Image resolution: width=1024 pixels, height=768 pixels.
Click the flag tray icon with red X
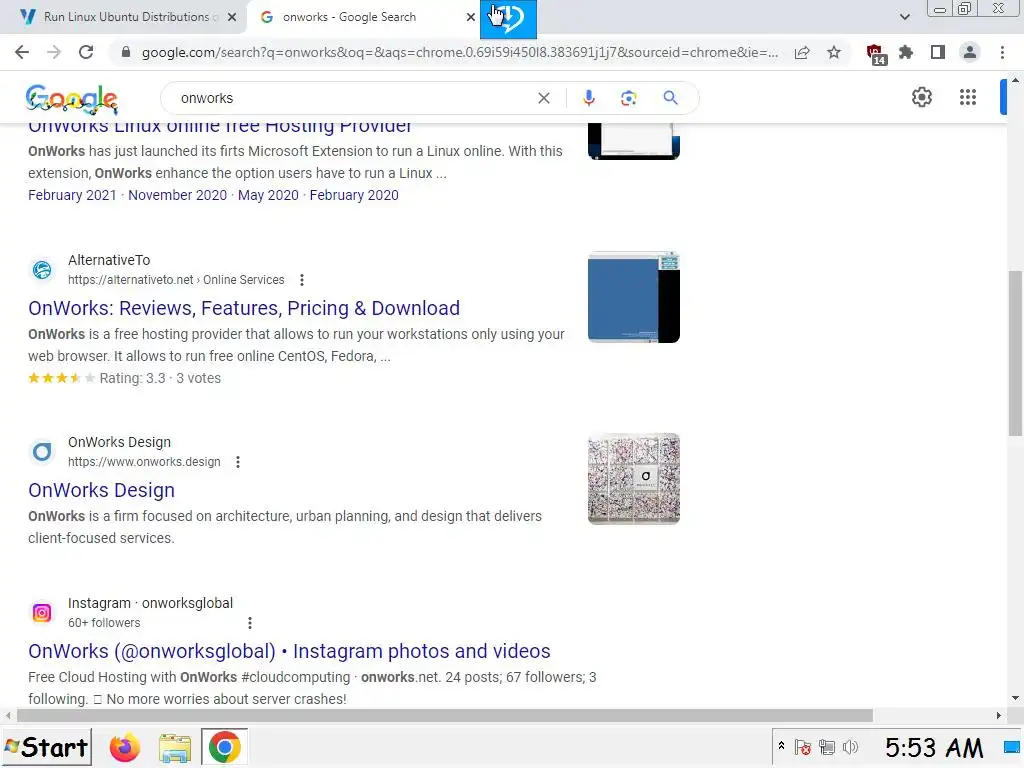point(803,747)
